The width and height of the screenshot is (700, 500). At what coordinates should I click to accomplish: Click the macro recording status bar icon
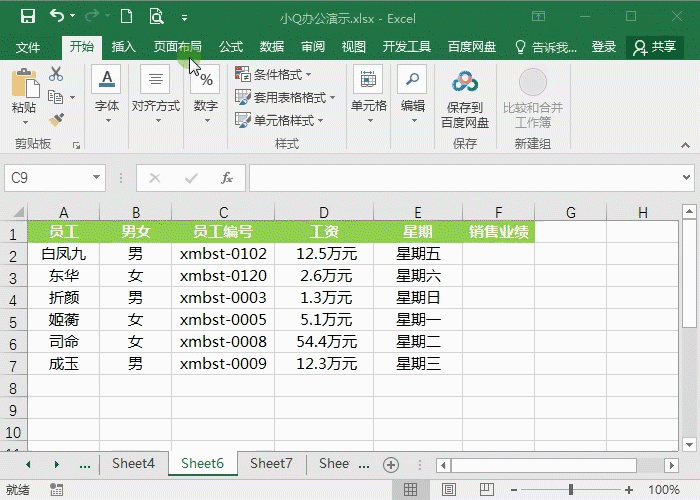tap(56, 490)
